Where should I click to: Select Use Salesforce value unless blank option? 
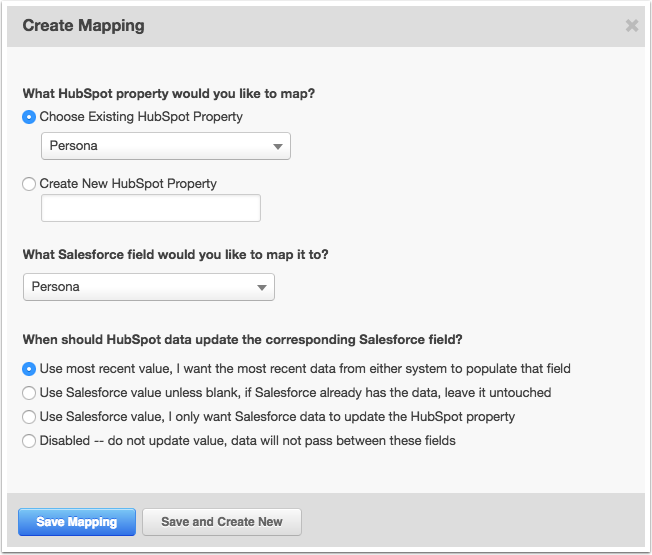point(29,393)
